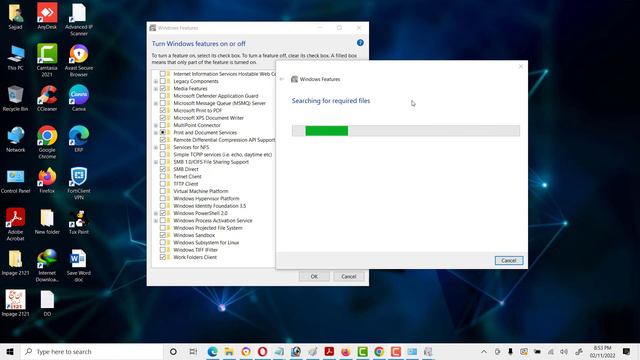Open Avast Secure Browser shortcut
The height and width of the screenshot is (360, 640).
pos(79,60)
